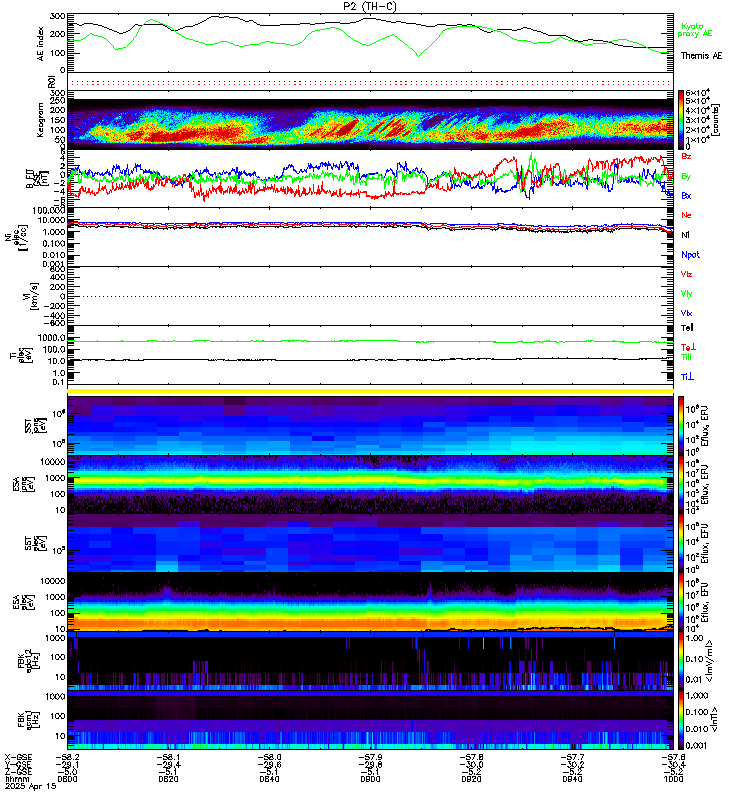
Task: Click the "0920" time tick label
Action: tap(471, 779)
